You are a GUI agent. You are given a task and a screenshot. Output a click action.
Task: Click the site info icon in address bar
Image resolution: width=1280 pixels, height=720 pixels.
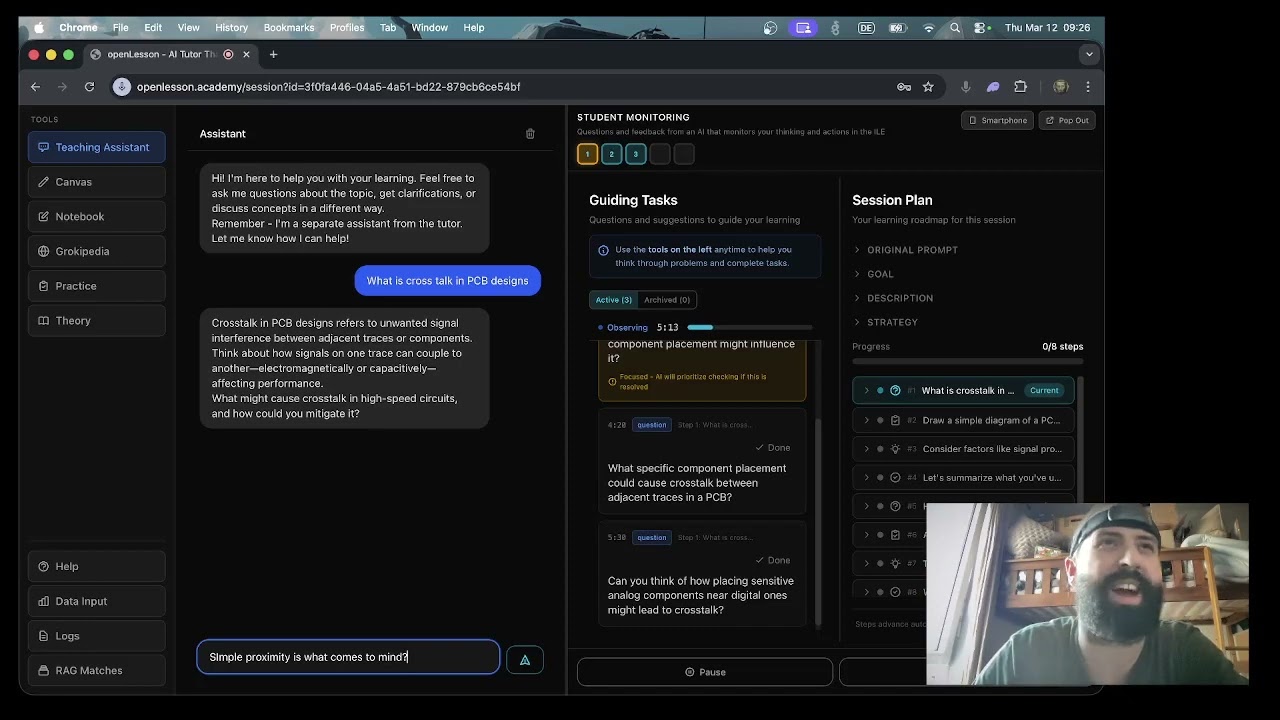pyautogui.click(x=122, y=87)
